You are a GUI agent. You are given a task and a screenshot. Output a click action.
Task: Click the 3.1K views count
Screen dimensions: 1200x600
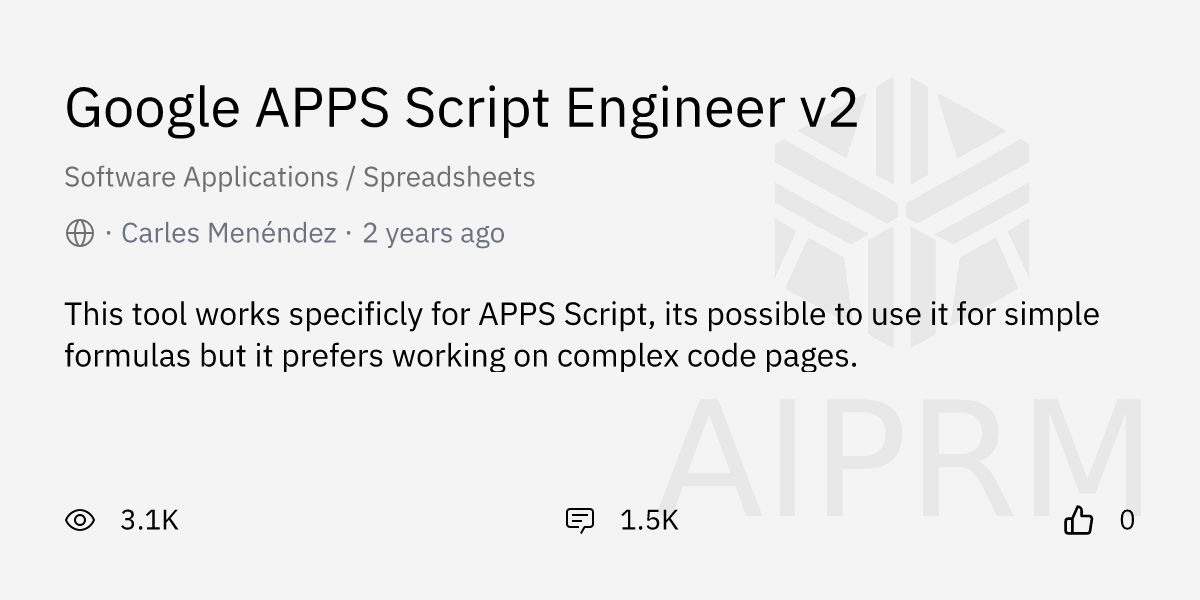click(x=149, y=520)
